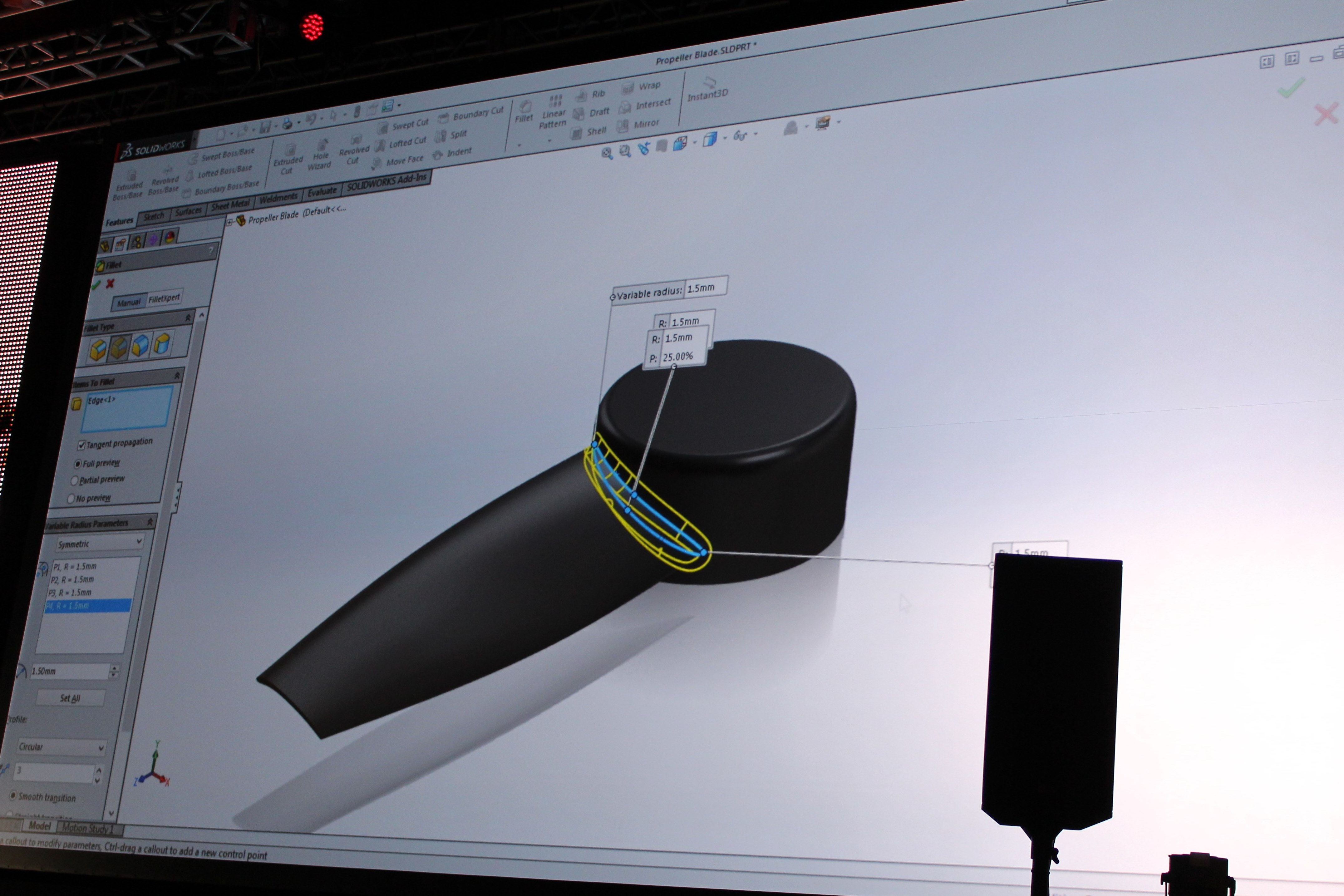Screen dimensions: 1344x896
Task: Switch to FilletXpert mode
Action: coord(164,298)
